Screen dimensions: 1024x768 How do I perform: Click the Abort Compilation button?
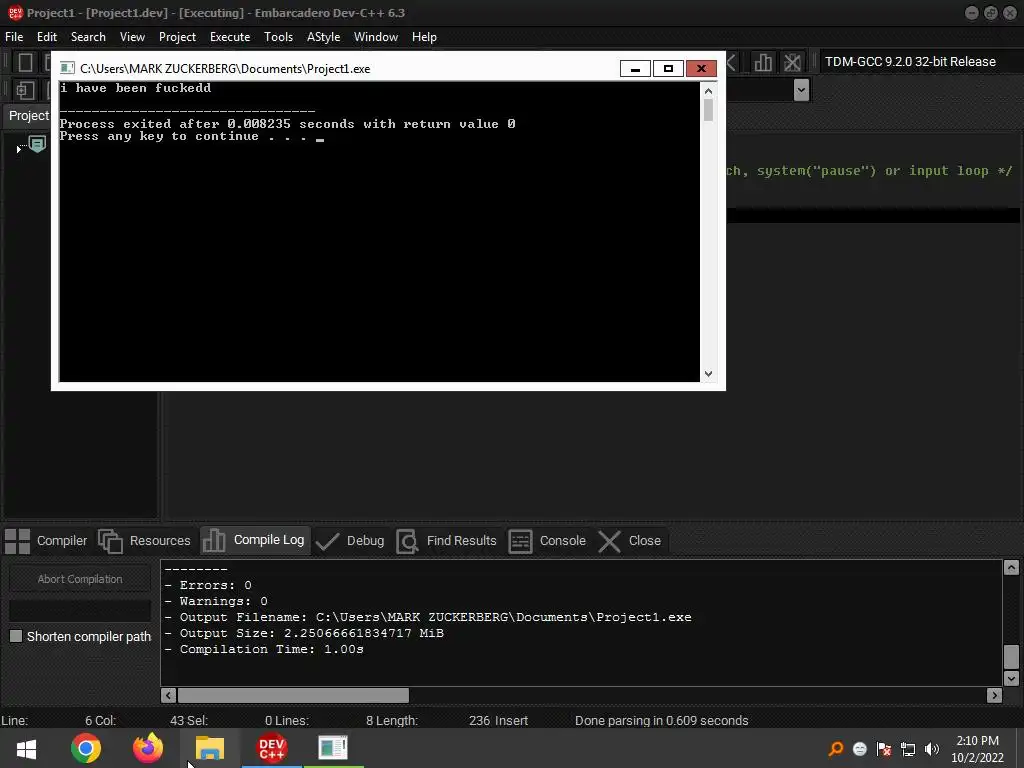80,579
